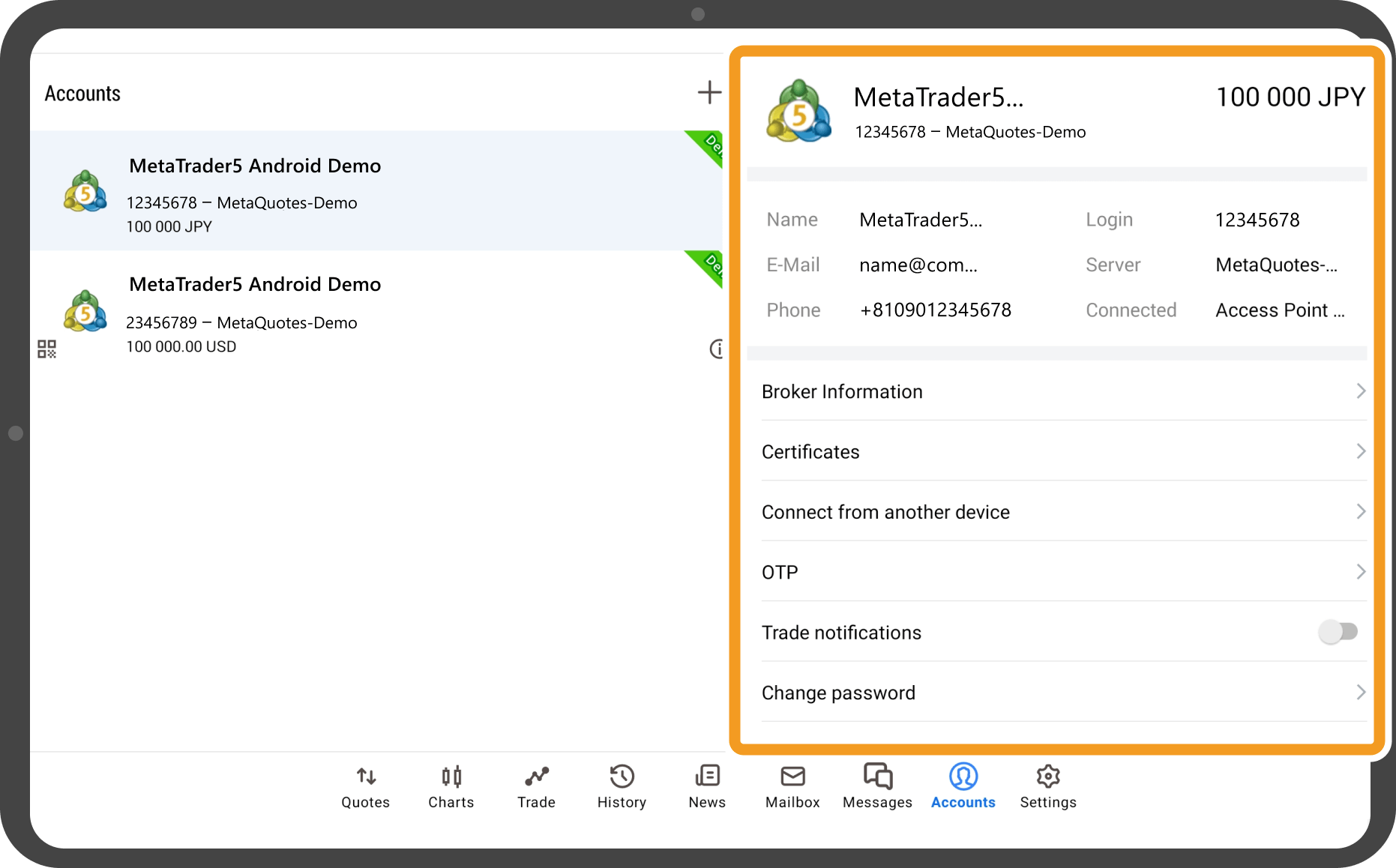Open History clock icon
The image size is (1396, 868).
(x=622, y=777)
